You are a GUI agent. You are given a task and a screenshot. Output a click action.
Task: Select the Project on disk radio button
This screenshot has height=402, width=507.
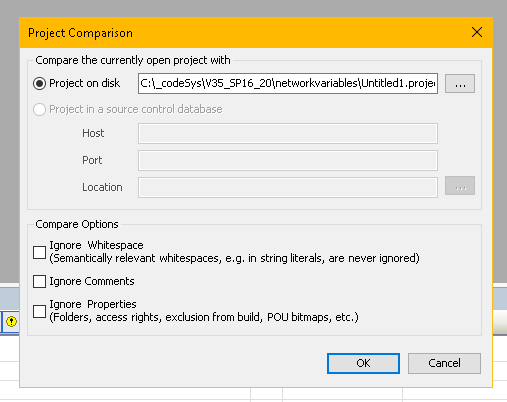(39, 83)
